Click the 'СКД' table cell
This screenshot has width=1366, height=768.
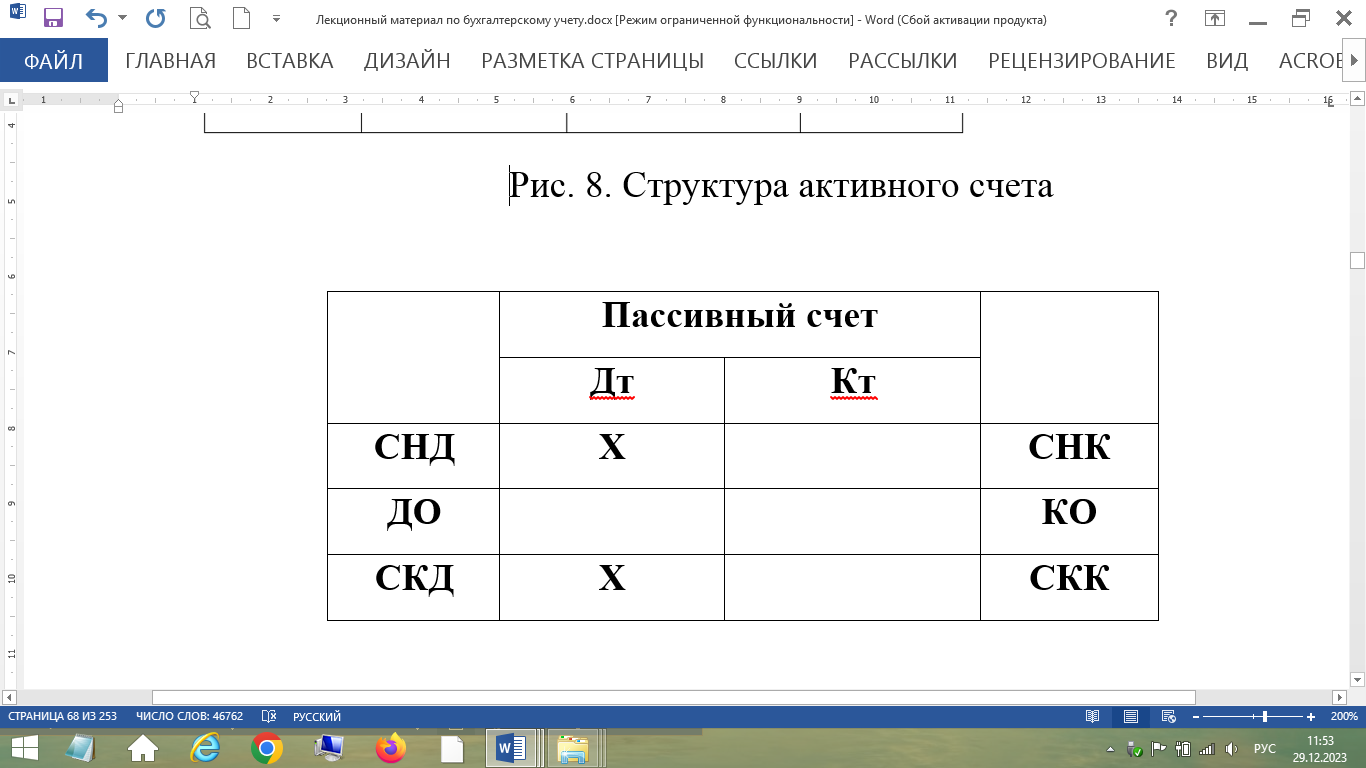[413, 587]
